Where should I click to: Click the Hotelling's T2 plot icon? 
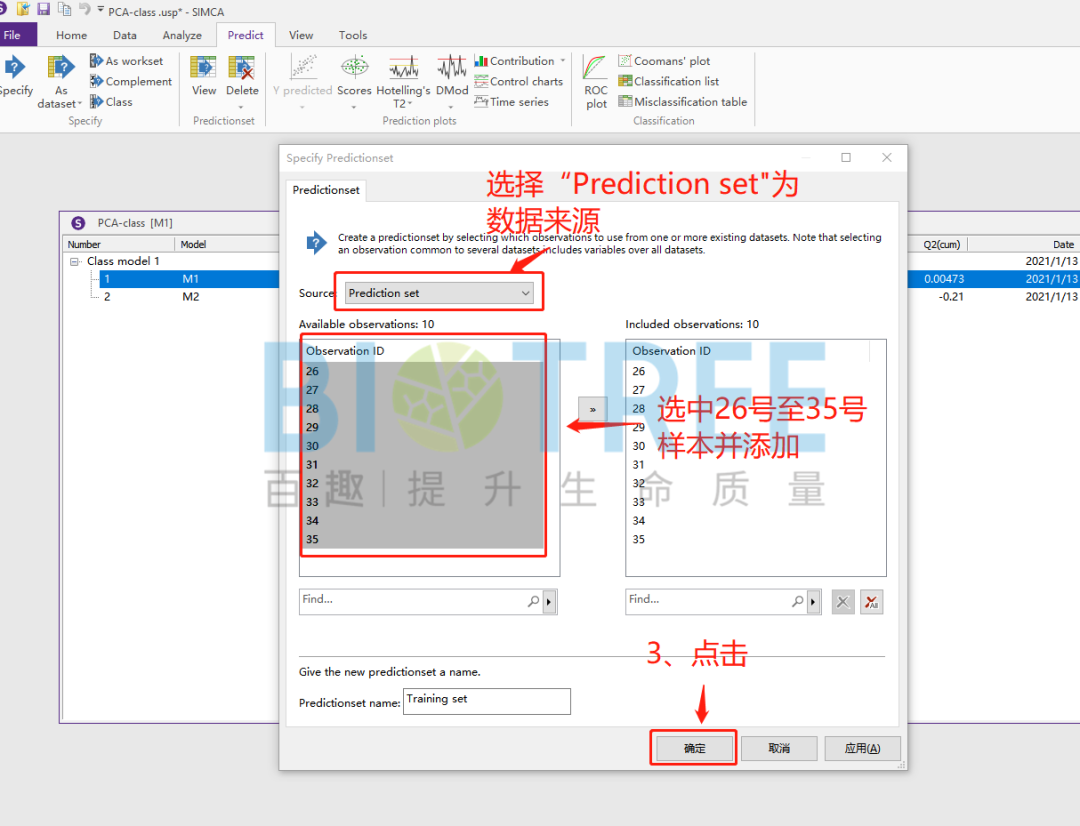pos(404,72)
